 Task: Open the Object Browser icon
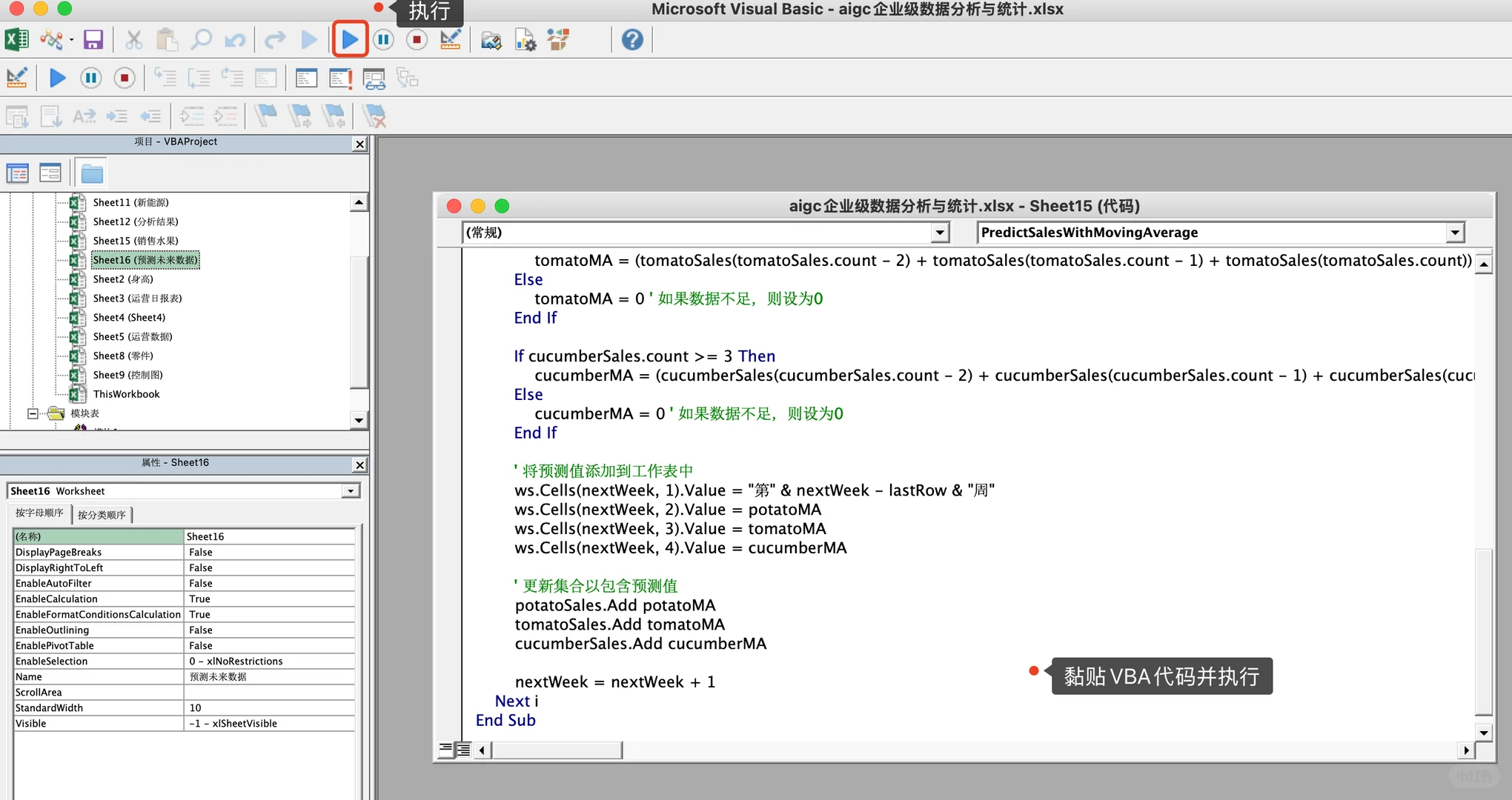[558, 39]
